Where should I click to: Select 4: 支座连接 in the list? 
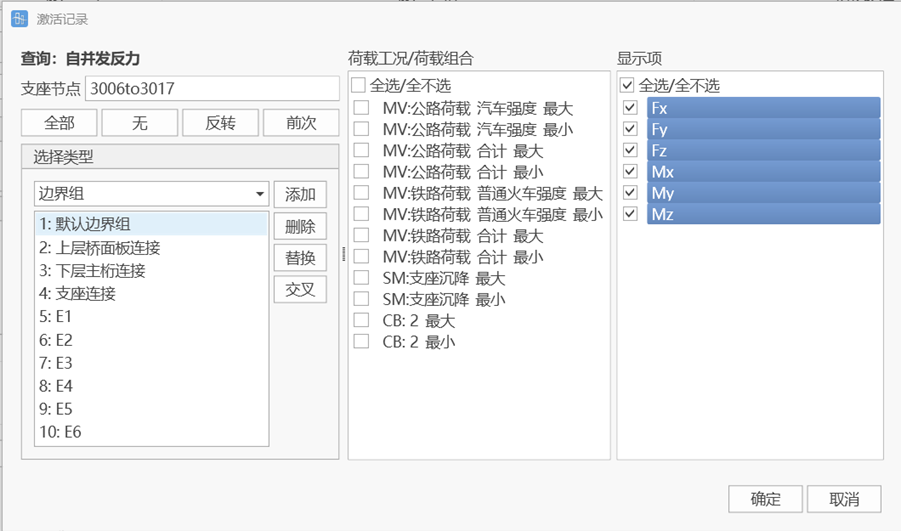[x=152, y=294]
